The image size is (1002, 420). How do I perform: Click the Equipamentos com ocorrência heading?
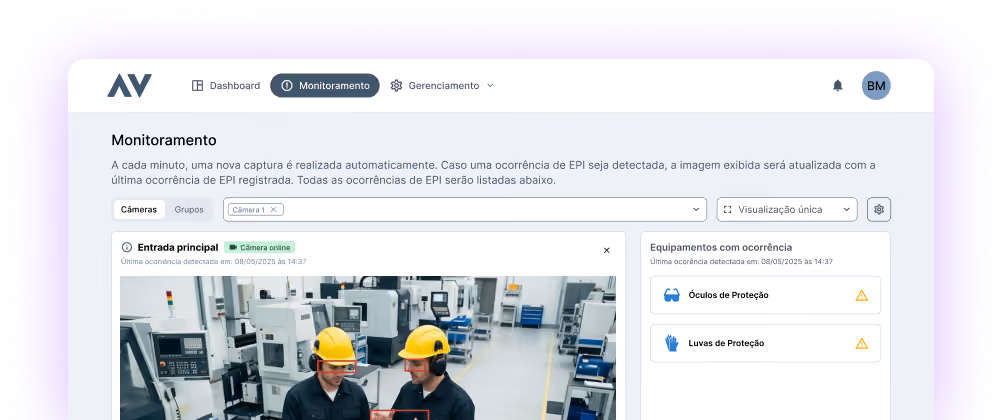pos(721,247)
